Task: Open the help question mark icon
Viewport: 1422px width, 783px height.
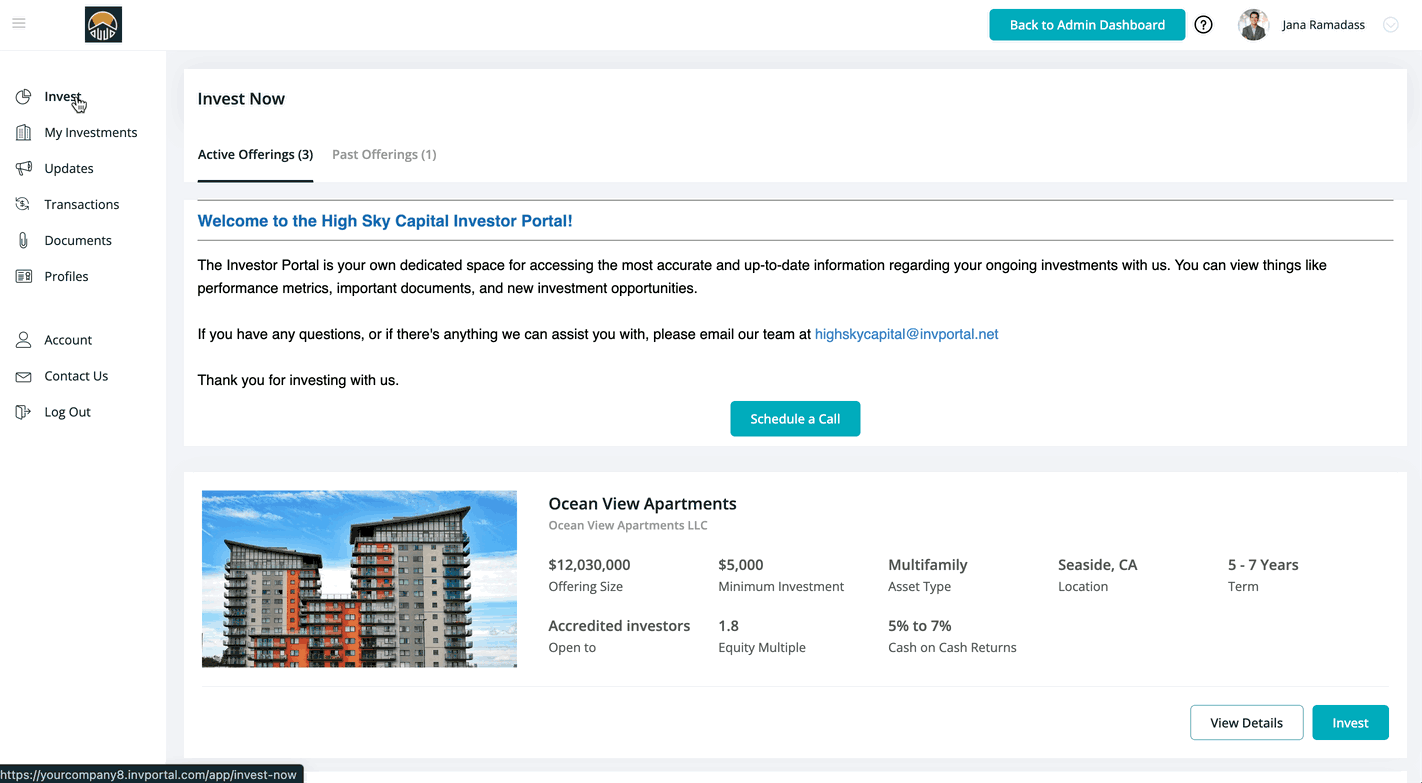Action: point(1203,25)
